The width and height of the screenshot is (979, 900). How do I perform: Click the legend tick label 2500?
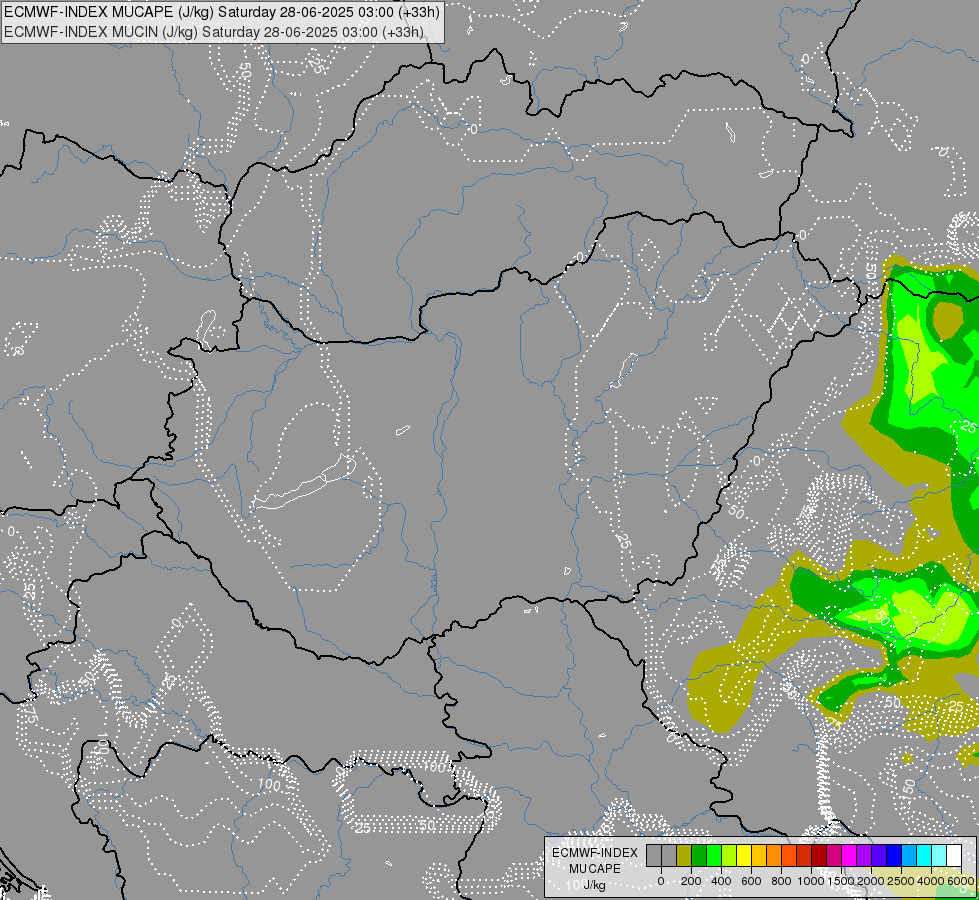point(901,881)
